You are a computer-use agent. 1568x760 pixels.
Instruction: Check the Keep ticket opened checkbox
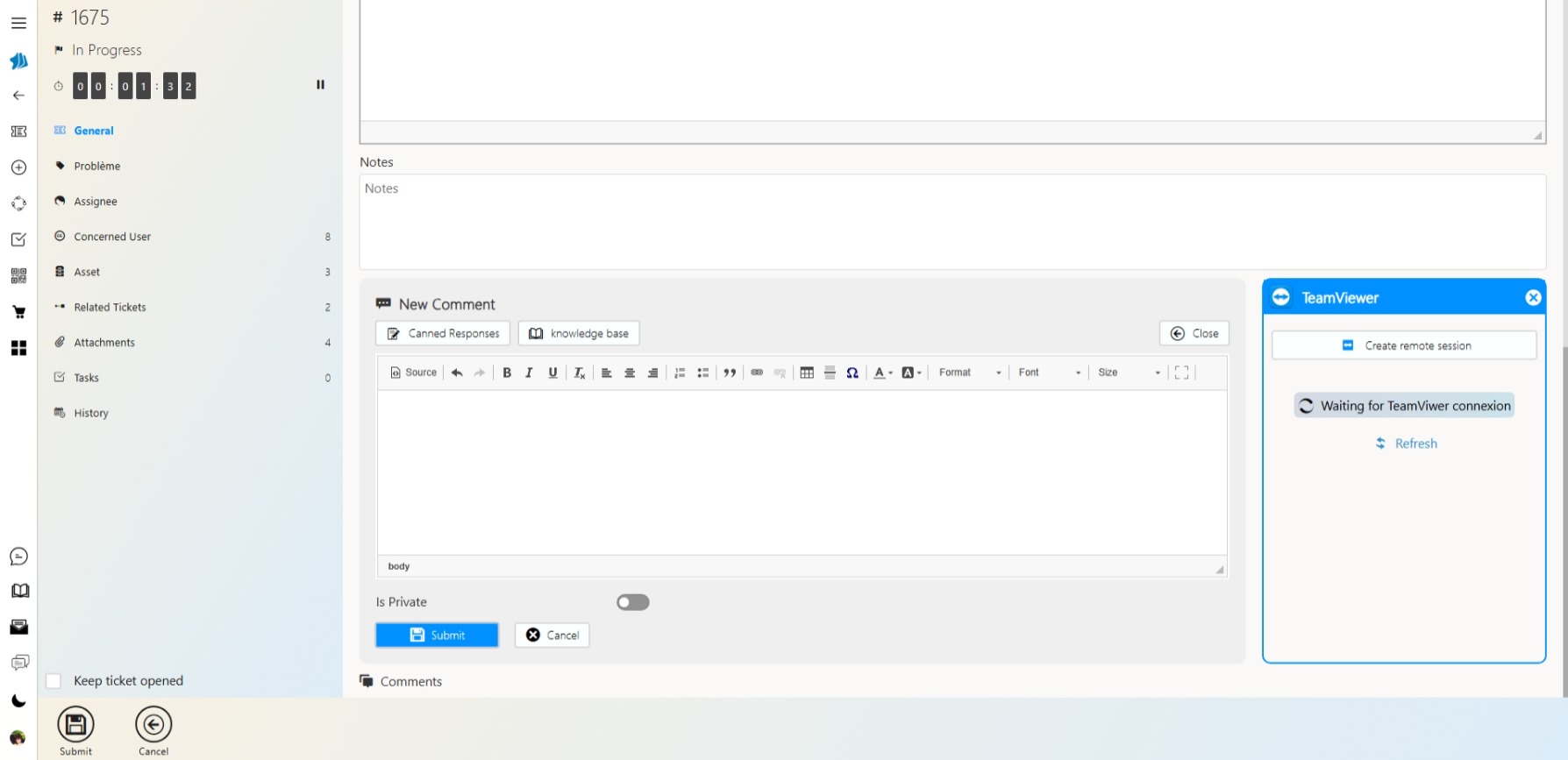pyautogui.click(x=54, y=681)
